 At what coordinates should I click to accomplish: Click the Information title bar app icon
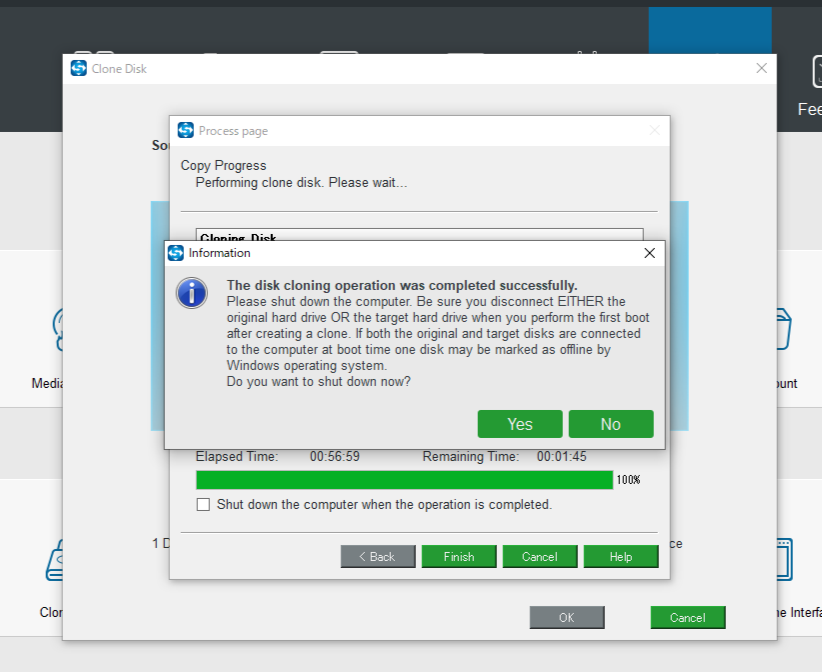coord(176,253)
